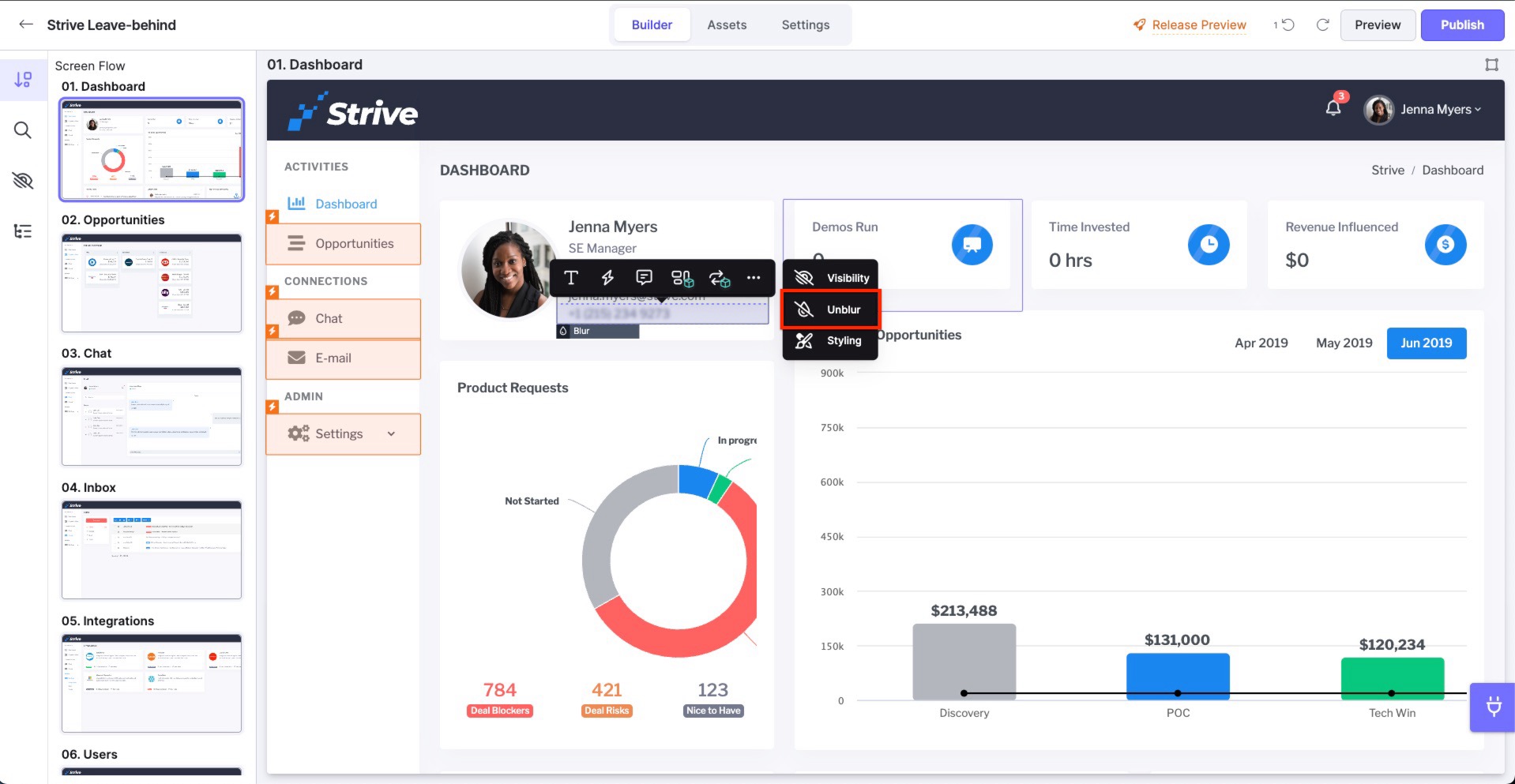
Task: Select Visibility in the context menu
Action: click(x=830, y=278)
